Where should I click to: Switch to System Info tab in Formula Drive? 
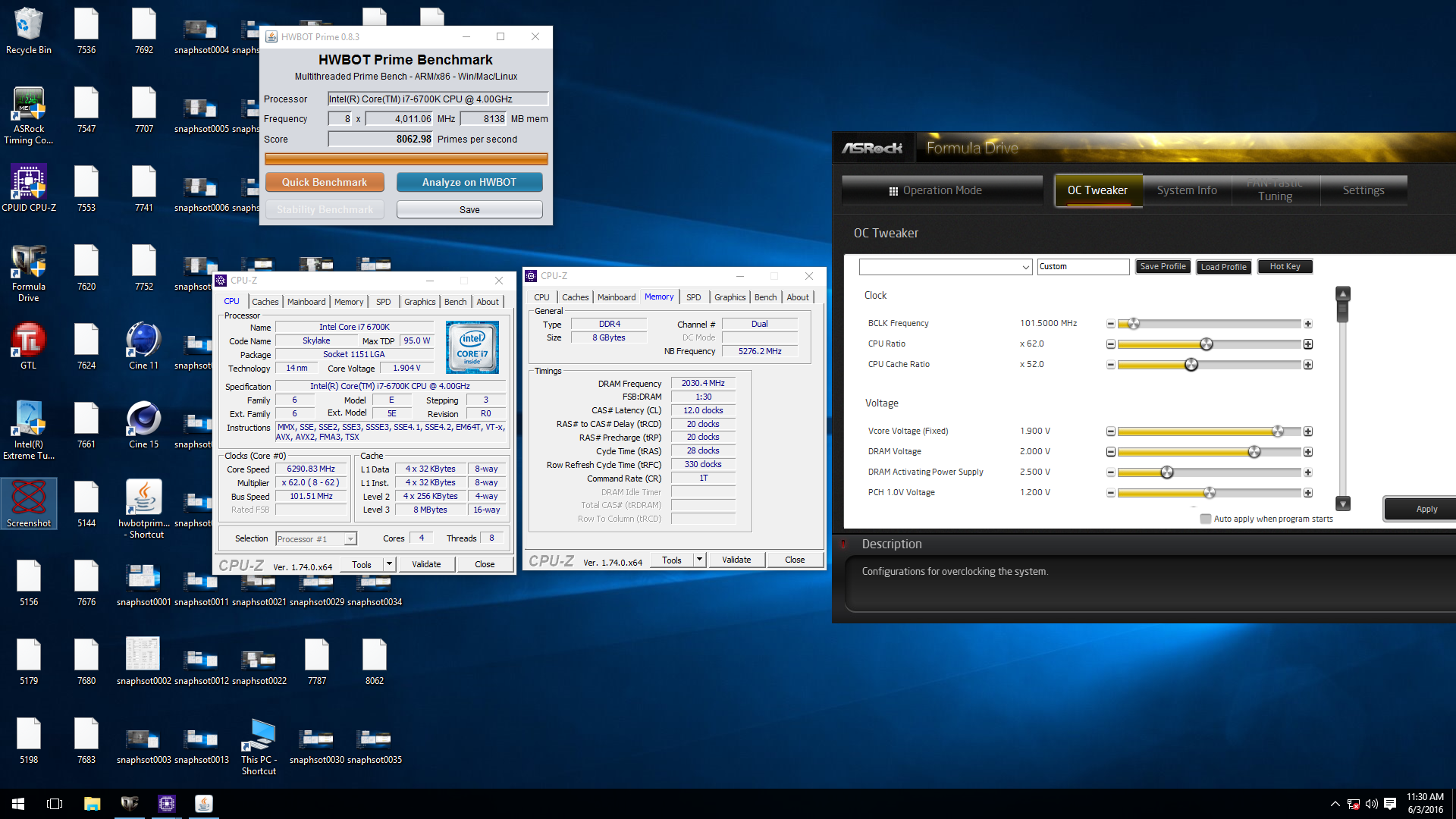point(1187,190)
